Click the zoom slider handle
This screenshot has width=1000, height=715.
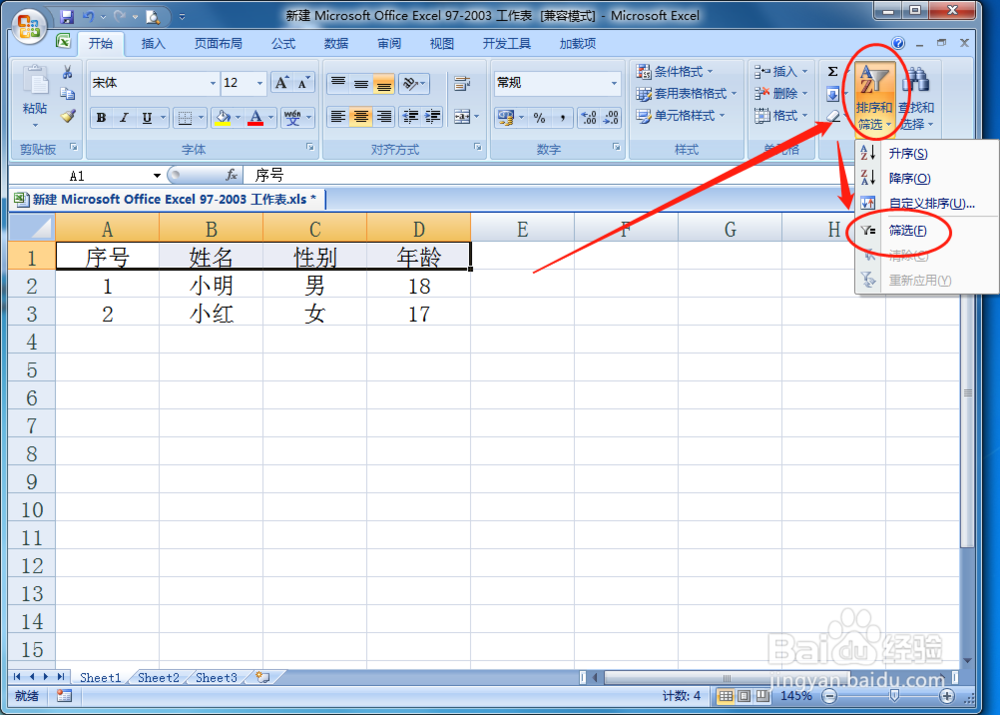(894, 695)
